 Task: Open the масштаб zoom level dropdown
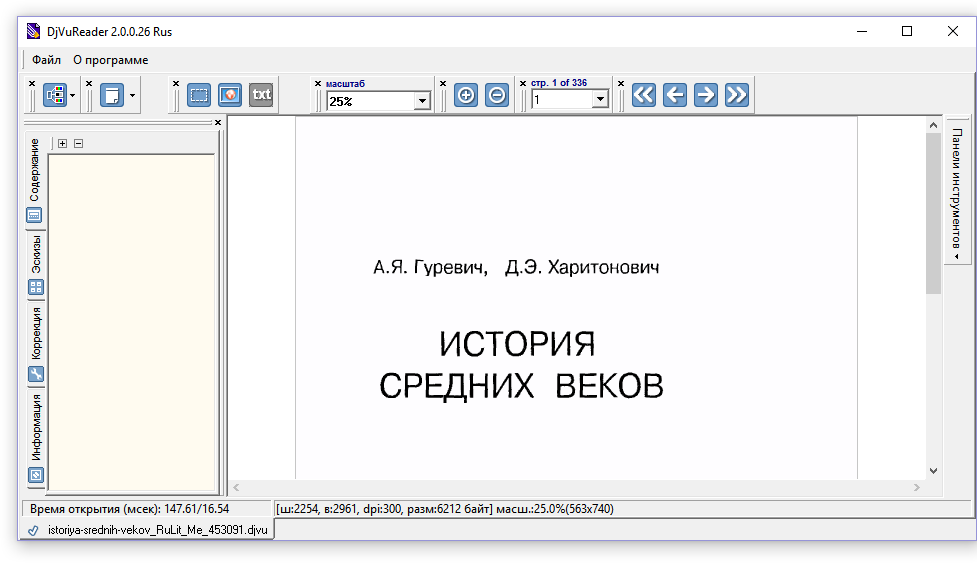point(422,101)
